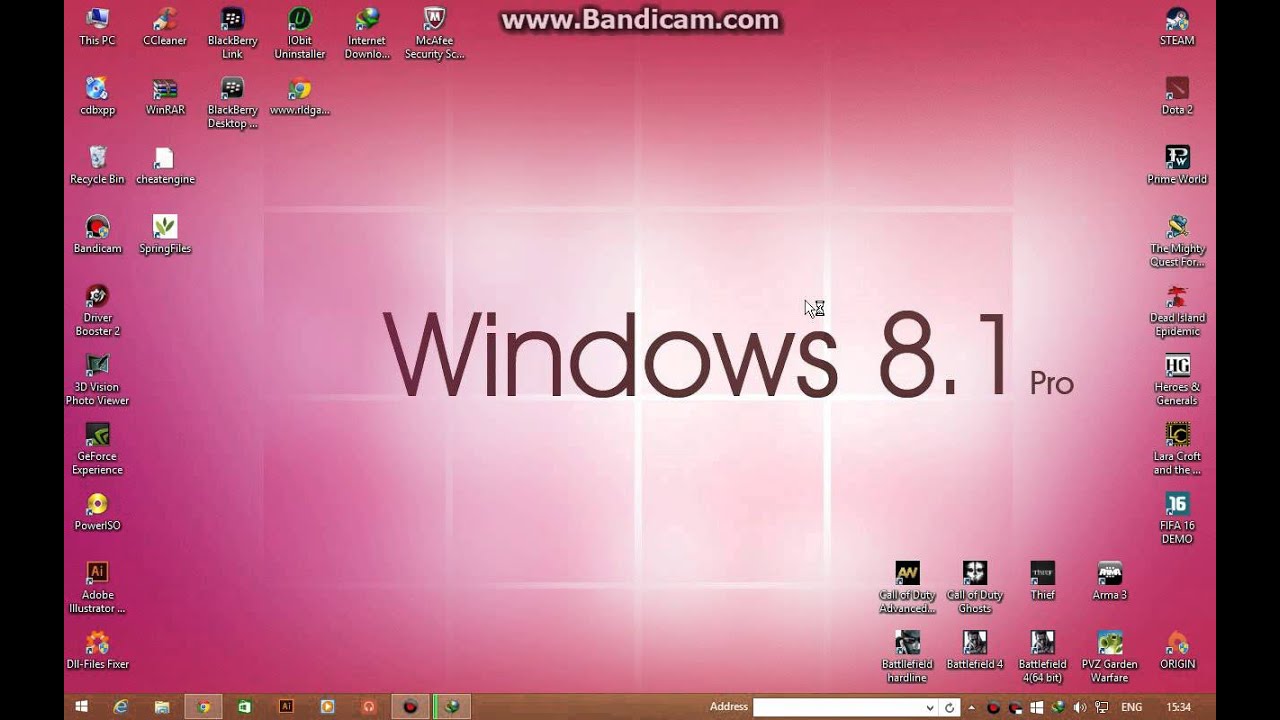The width and height of the screenshot is (1280, 720).
Task: Open Internet Explorer from taskbar
Action: (121, 707)
